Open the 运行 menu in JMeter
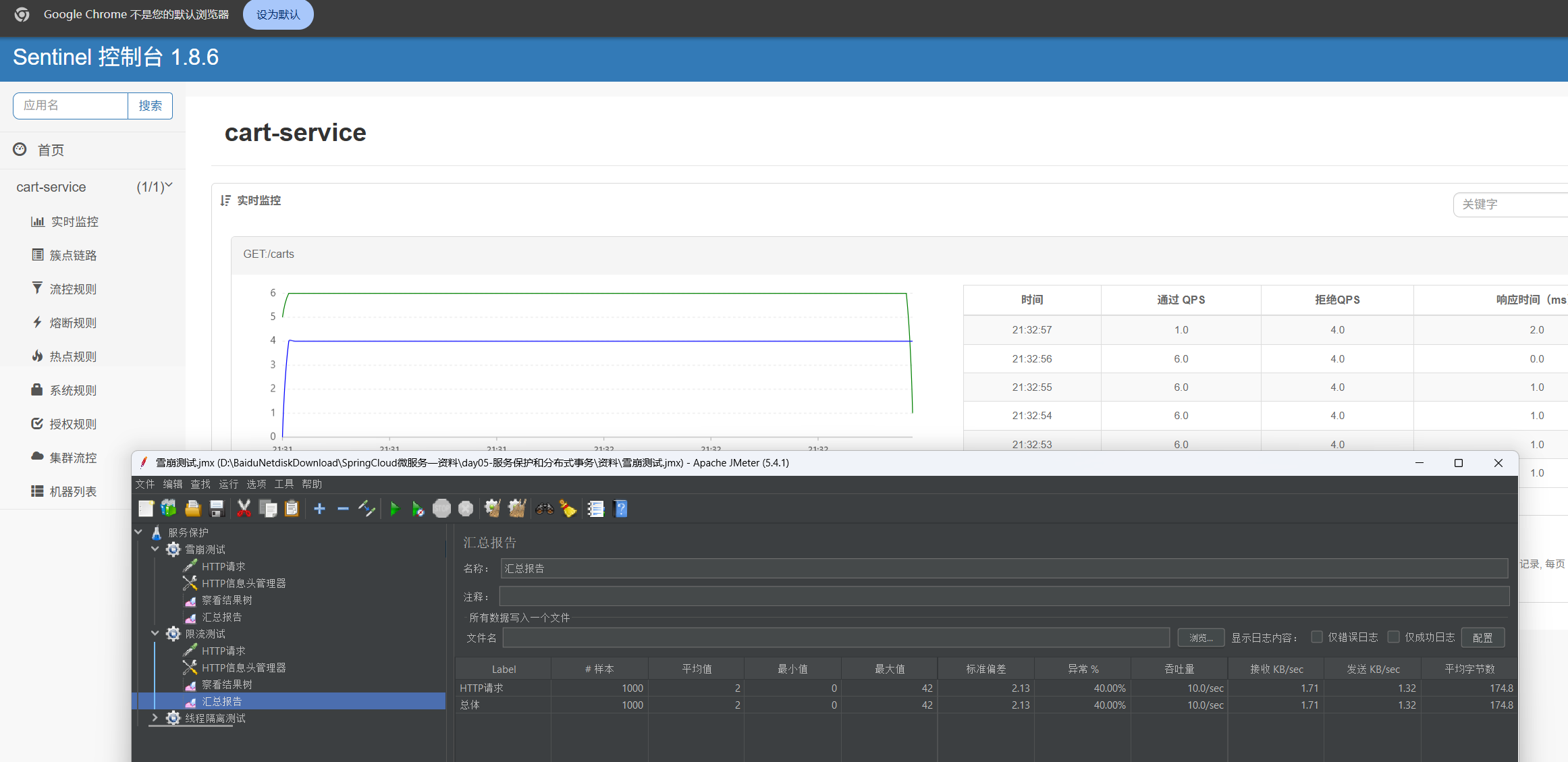Screen dimensions: 1568x762 [227, 484]
